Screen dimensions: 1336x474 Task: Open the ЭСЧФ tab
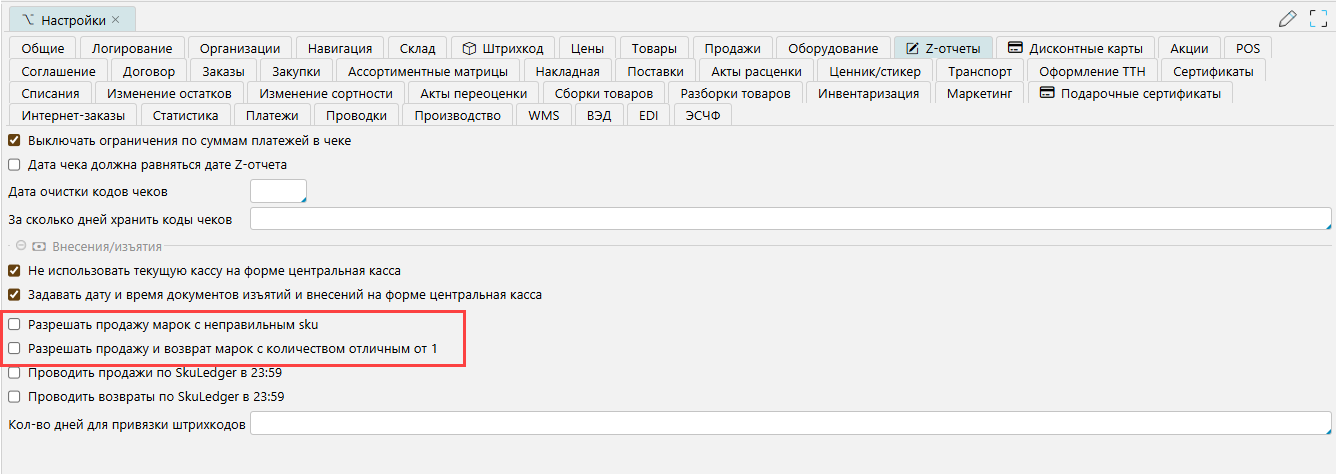click(x=703, y=116)
